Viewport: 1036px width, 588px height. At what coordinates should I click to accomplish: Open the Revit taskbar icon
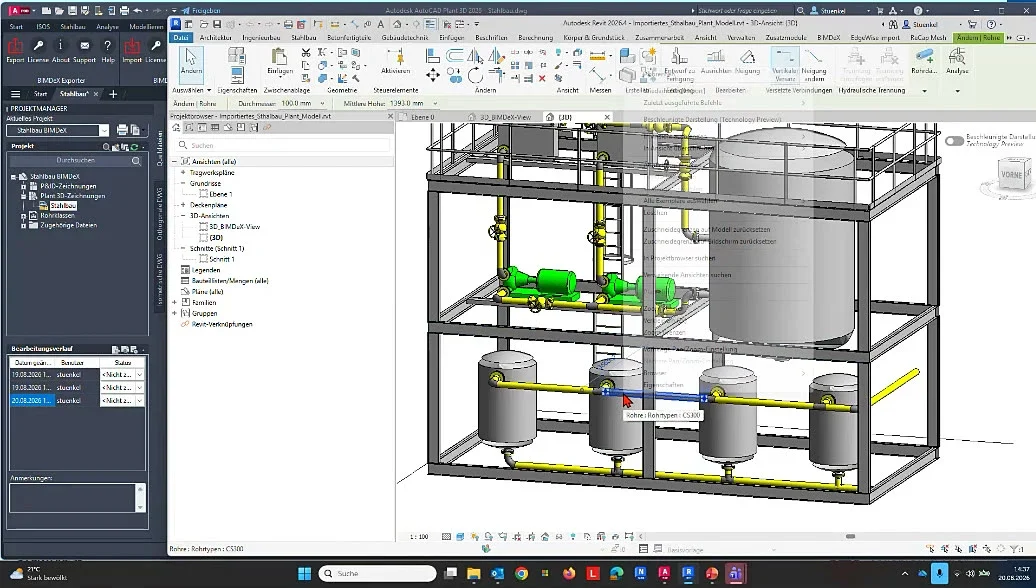click(688, 573)
